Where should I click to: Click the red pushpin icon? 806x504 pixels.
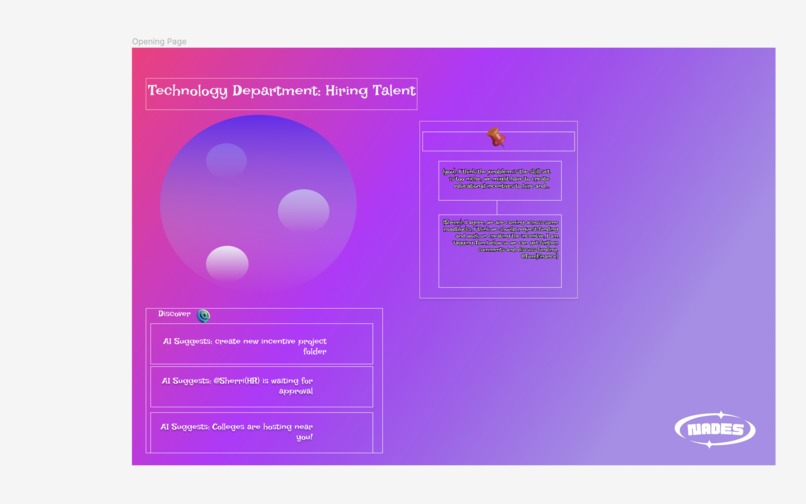(x=496, y=137)
